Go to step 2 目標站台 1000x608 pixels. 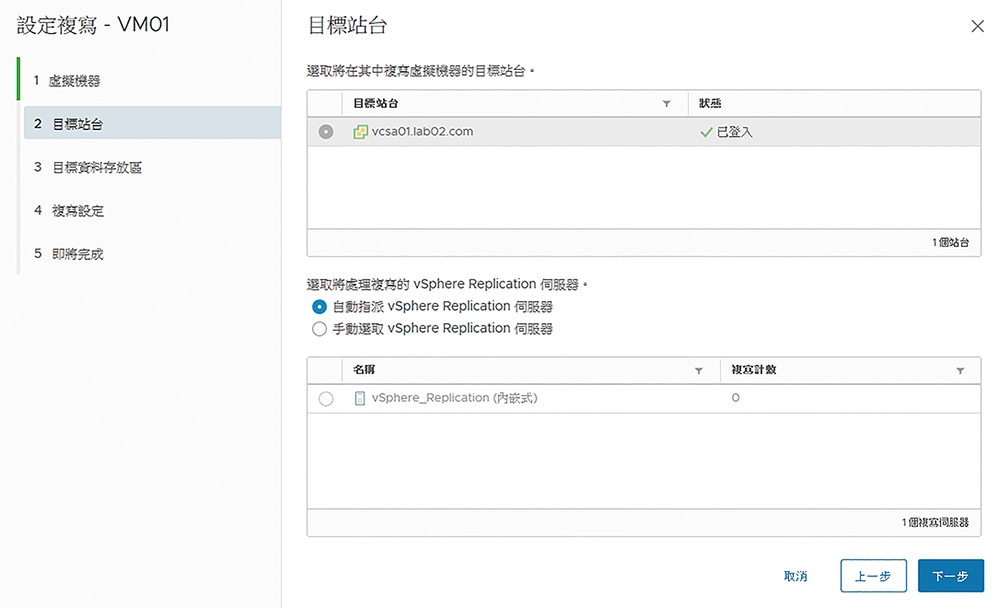(152, 123)
